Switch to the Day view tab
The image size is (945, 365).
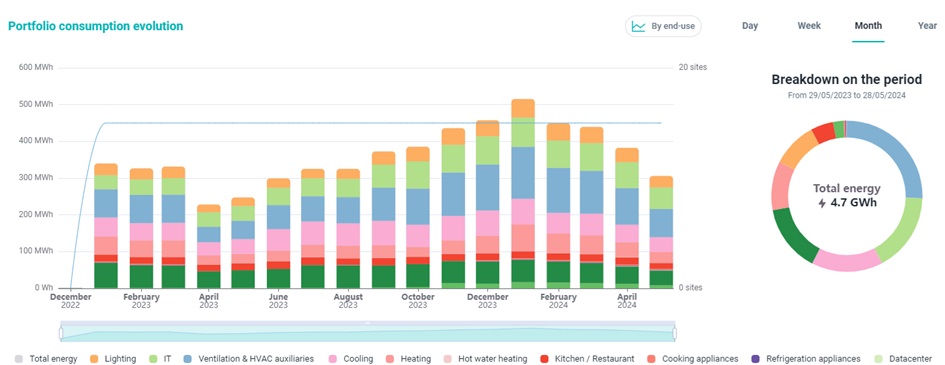750,26
